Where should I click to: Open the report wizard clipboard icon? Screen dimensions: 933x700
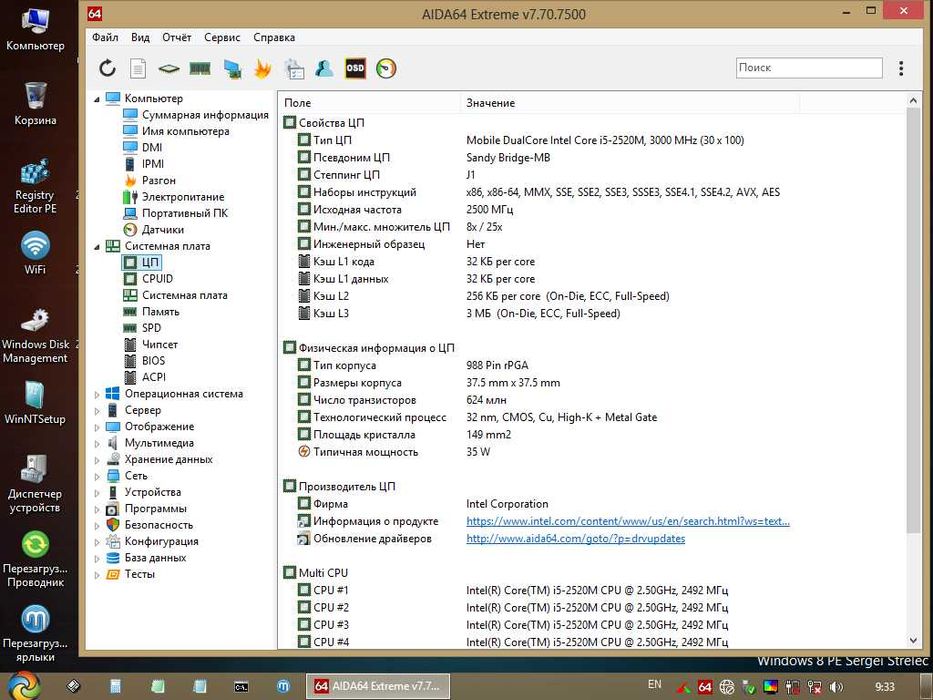(x=294, y=68)
